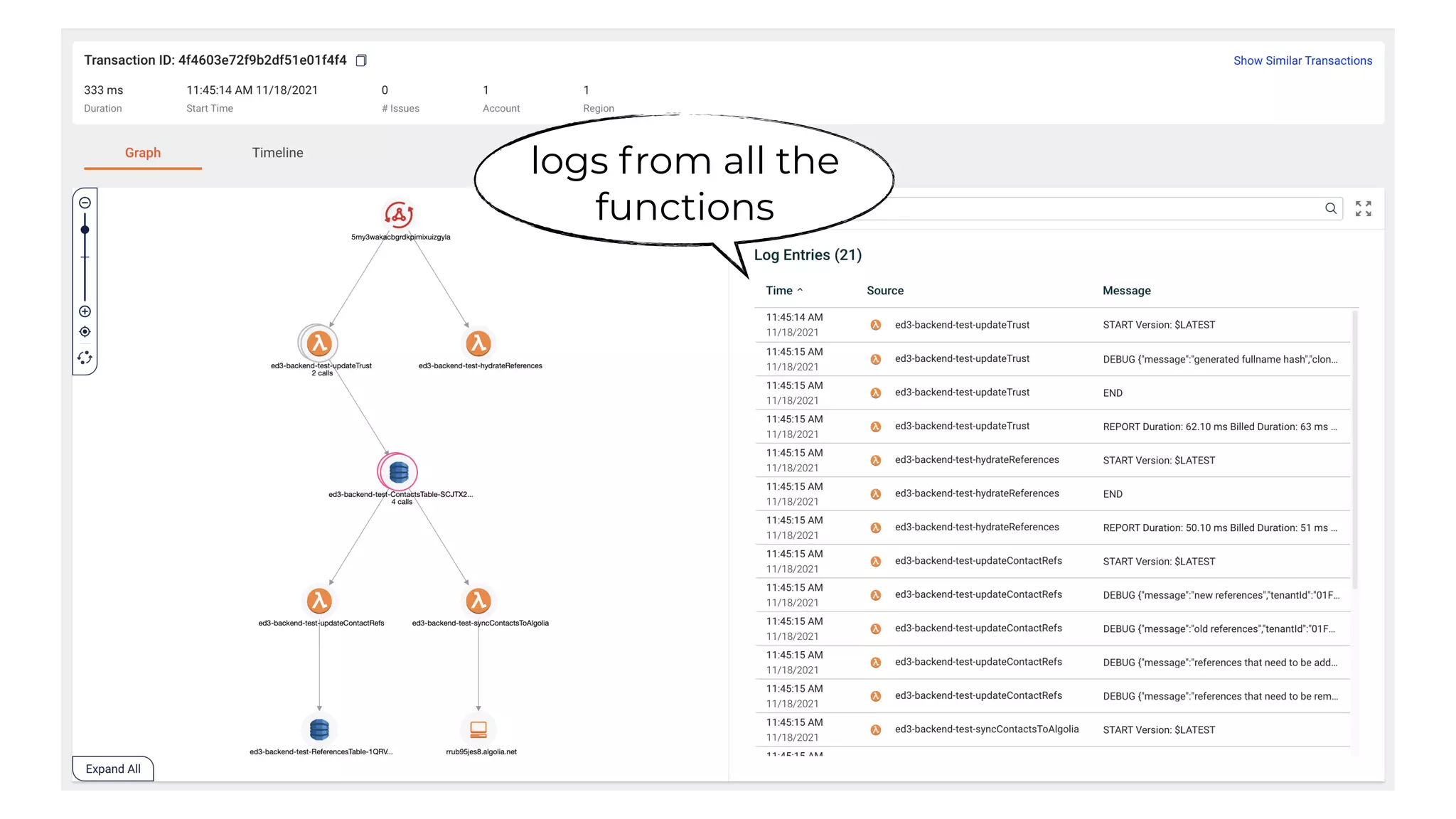Switch to the Timeline tab
Viewport: 1456px width, 819px height.
pyautogui.click(x=277, y=153)
